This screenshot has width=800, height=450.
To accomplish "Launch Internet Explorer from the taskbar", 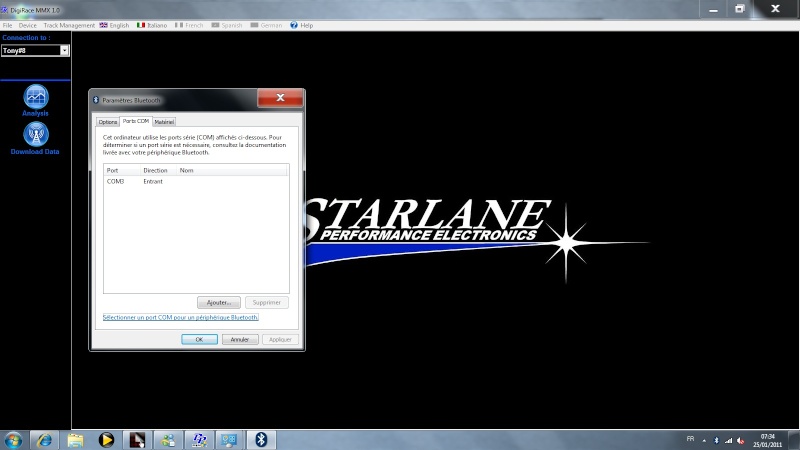I will point(44,440).
